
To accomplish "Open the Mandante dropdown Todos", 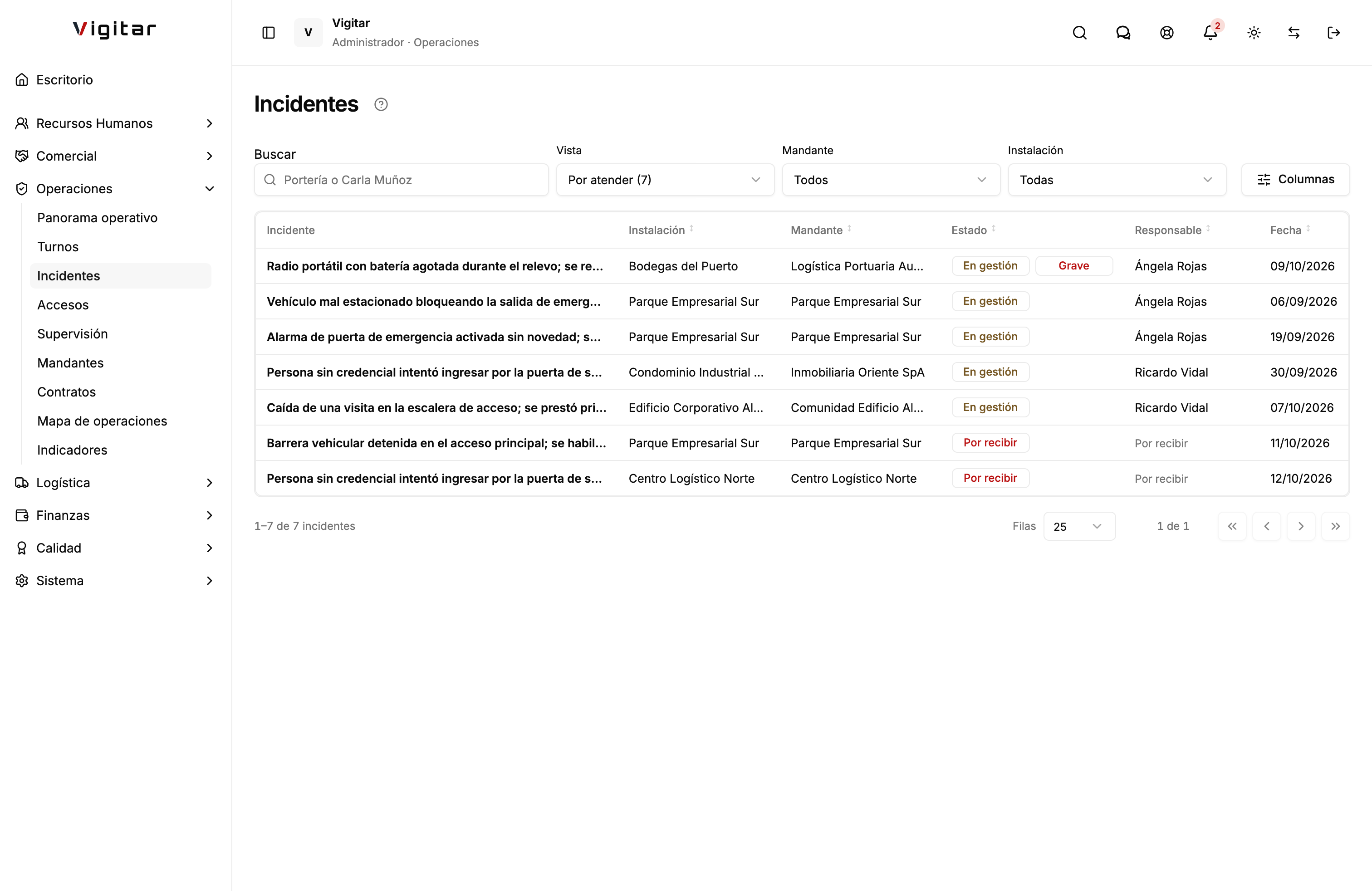I will point(891,180).
